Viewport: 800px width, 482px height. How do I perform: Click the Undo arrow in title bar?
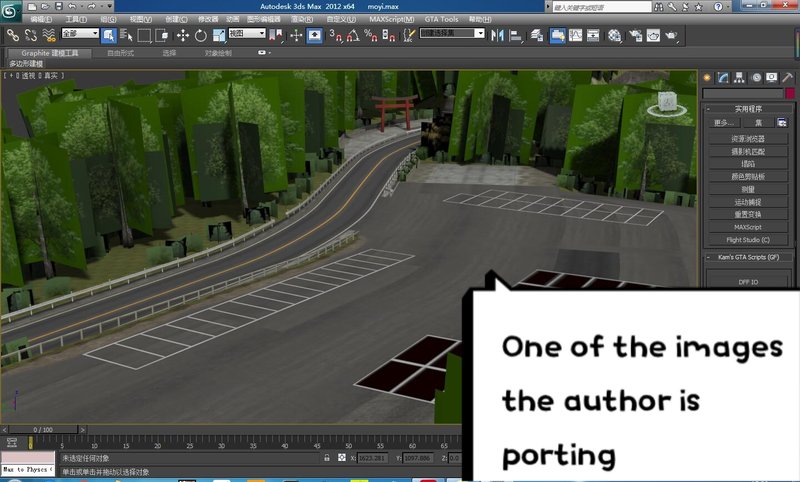pyautogui.click(x=71, y=7)
